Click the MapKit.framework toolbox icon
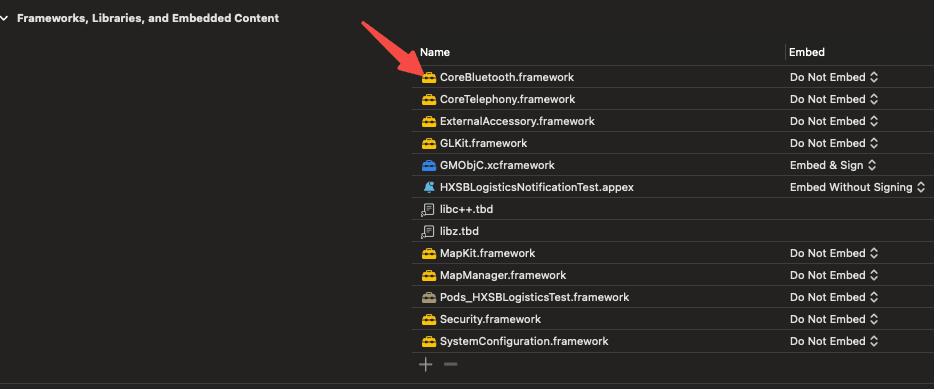934x389 pixels. point(429,254)
